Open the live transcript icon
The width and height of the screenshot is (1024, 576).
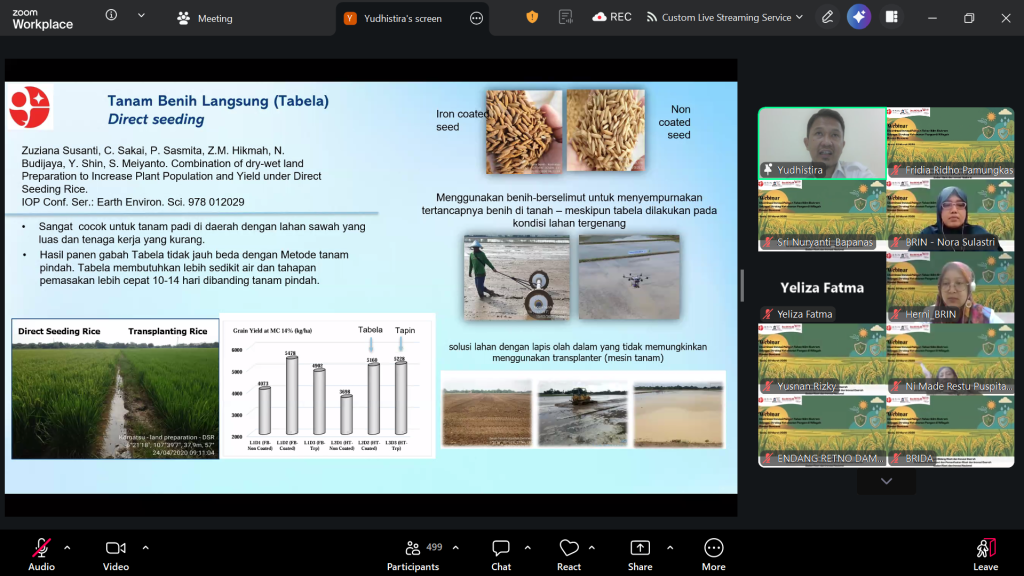(x=566, y=18)
